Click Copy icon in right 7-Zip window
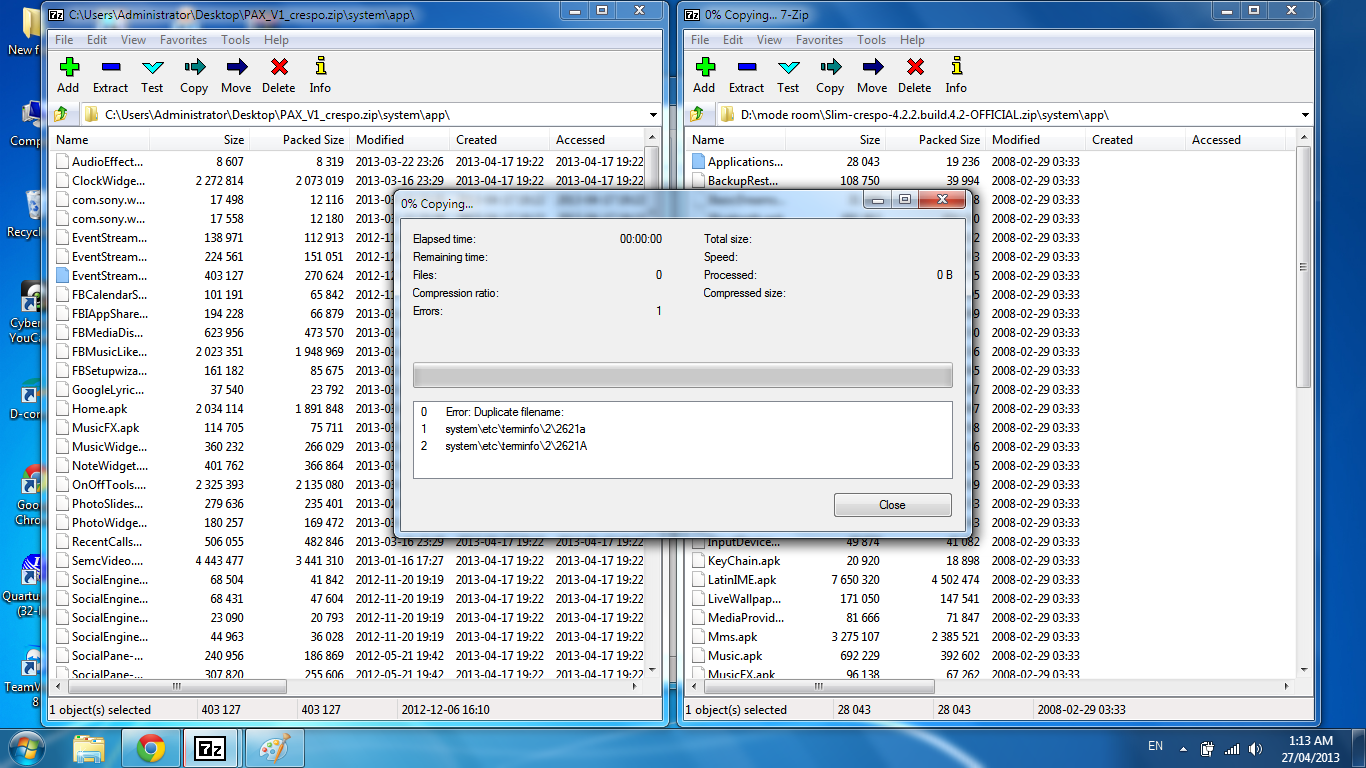The image size is (1366, 768). pos(830,75)
